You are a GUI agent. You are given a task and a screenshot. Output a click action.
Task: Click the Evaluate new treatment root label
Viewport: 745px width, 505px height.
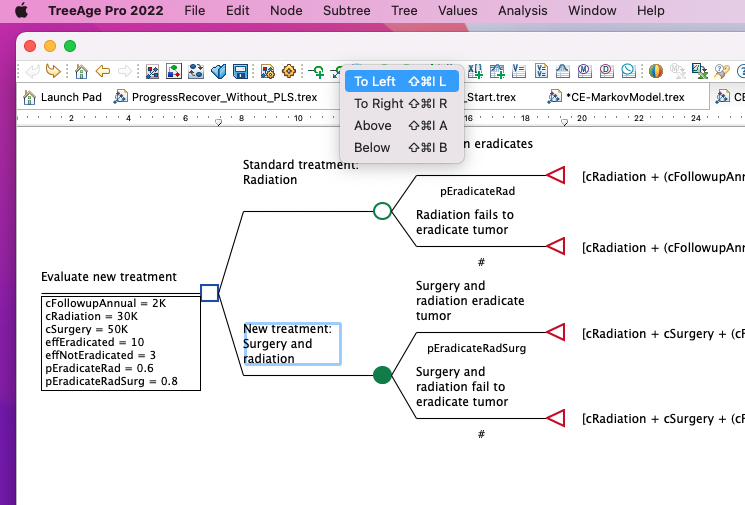click(x=109, y=276)
